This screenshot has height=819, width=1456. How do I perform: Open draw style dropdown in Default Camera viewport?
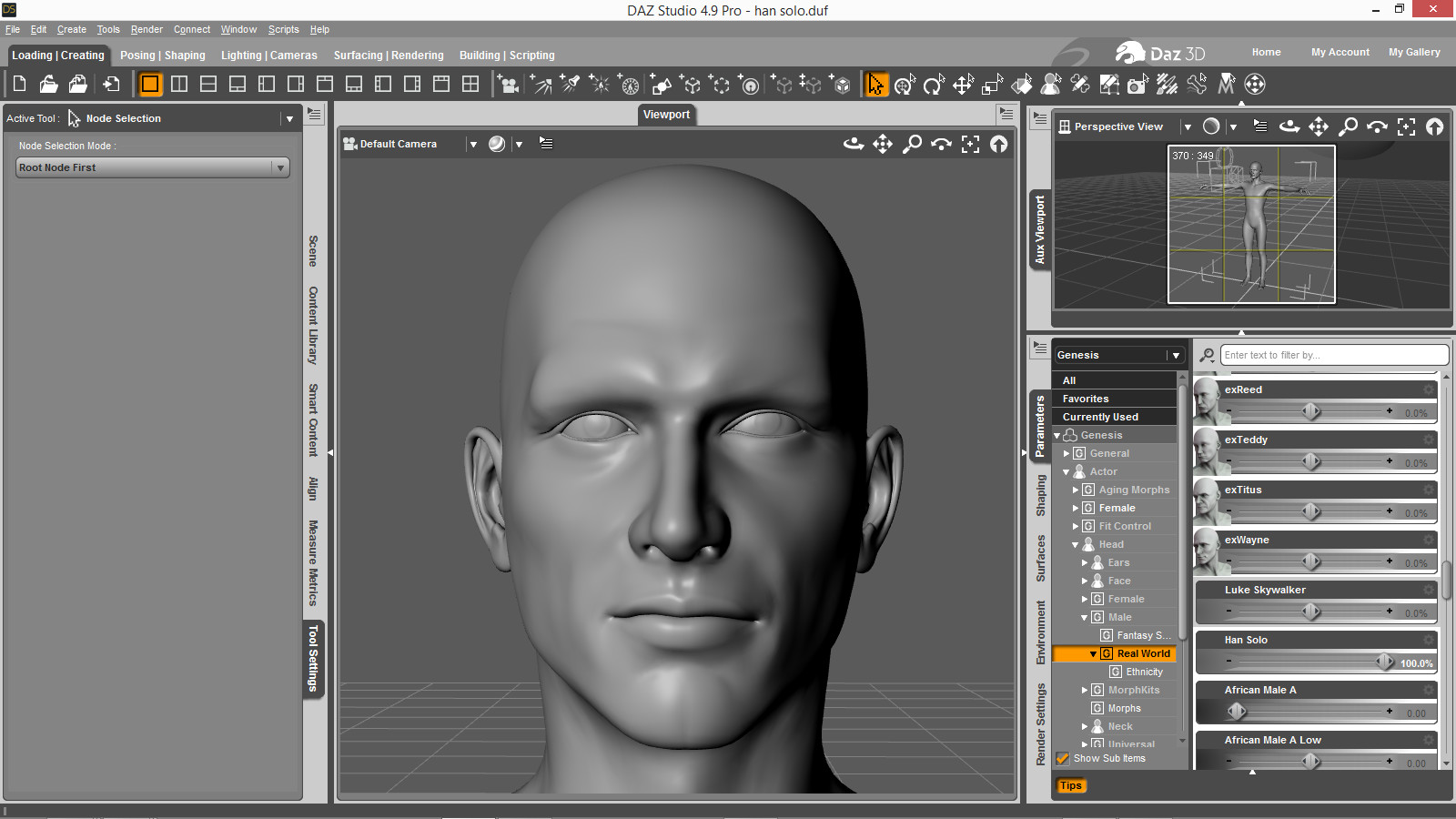click(x=519, y=144)
